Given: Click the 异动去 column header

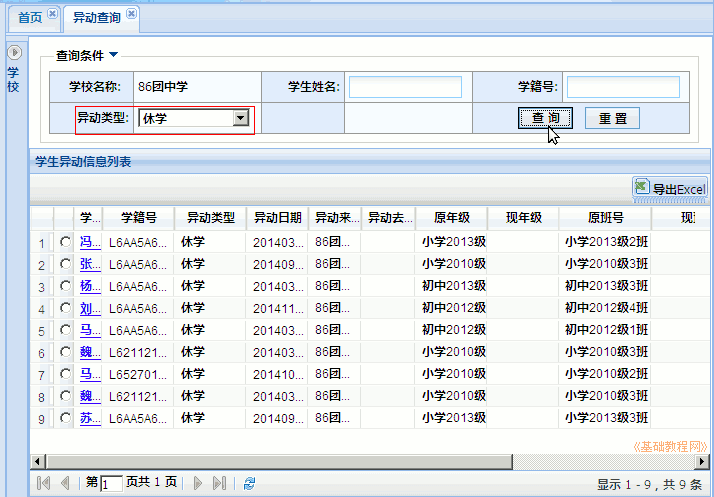Looking at the screenshot, I should tap(388, 218).
